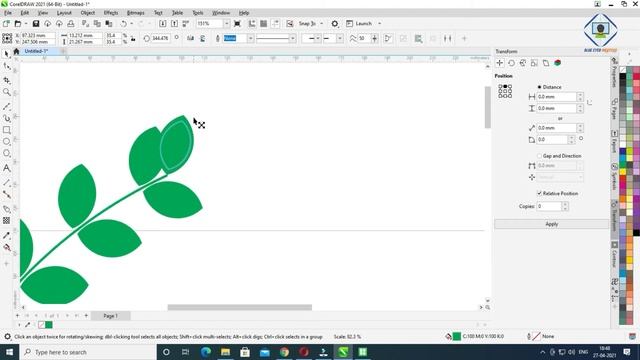Select the Transparency checkerboard tool

coord(7,221)
